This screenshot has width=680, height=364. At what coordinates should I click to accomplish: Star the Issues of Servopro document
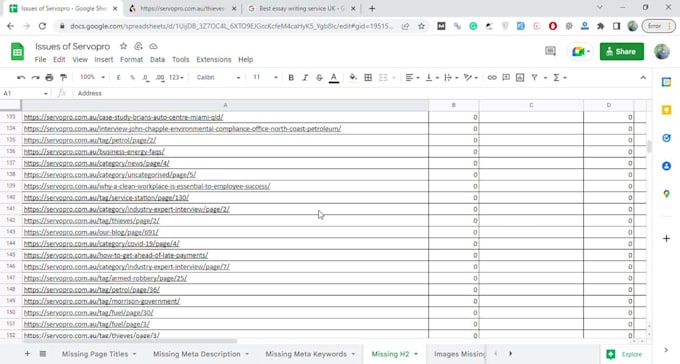[x=124, y=46]
